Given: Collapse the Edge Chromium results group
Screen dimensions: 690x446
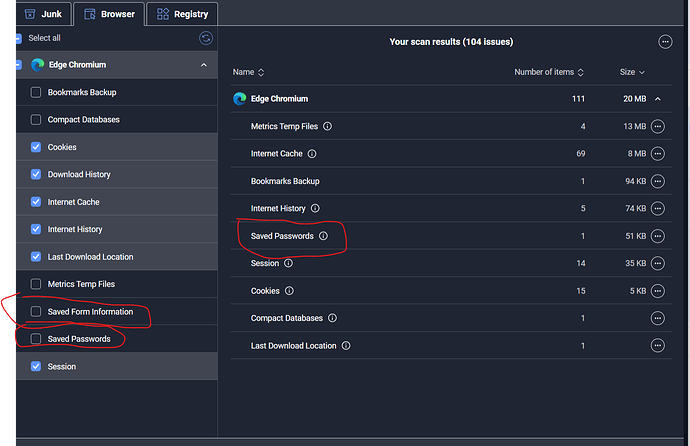Looking at the screenshot, I should click(658, 99).
